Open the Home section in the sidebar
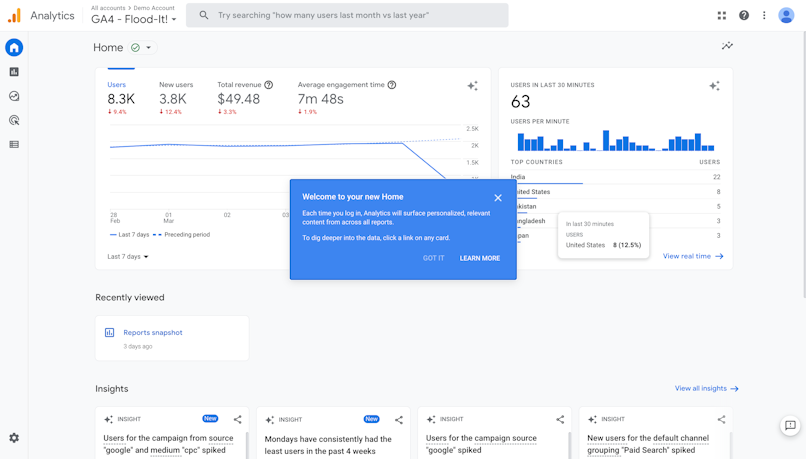806x459 pixels. pyautogui.click(x=14, y=48)
